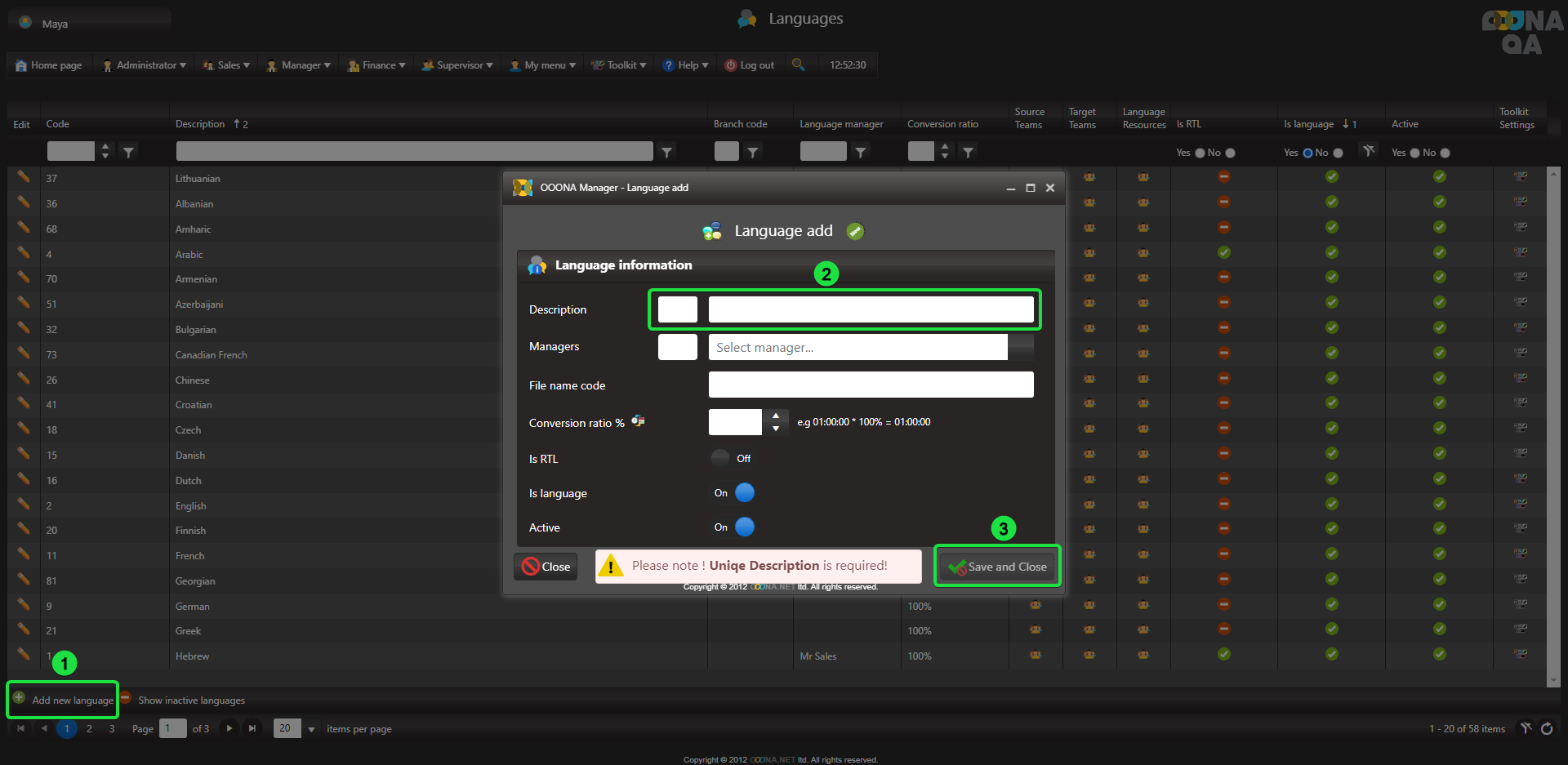Open Target Teams icon for Hebrew row
Image resolution: width=1568 pixels, height=765 pixels.
(x=1089, y=655)
